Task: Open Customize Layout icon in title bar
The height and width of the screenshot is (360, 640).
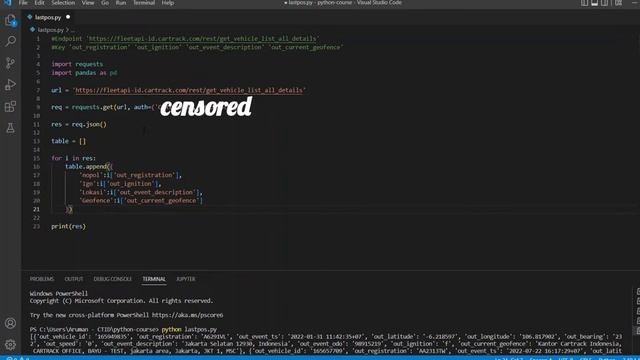Action: (x=619, y=3)
